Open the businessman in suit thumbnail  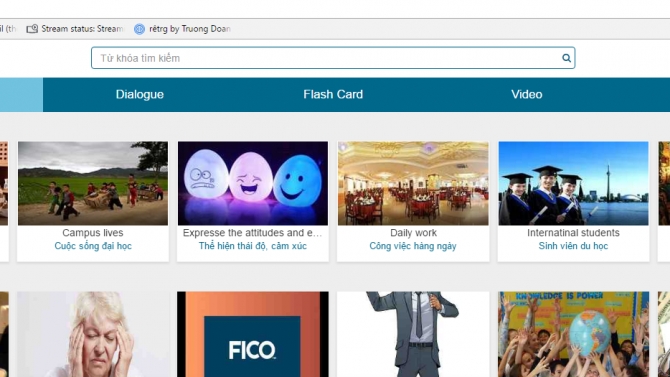coord(413,334)
